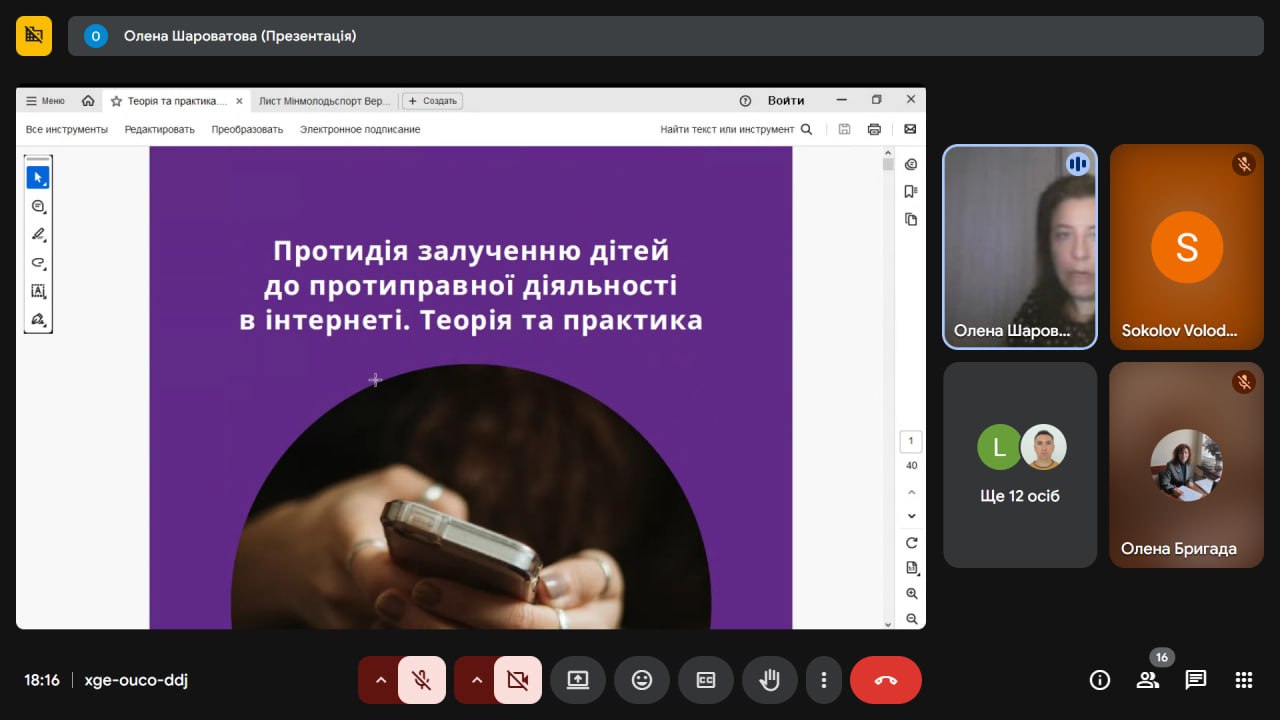This screenshot has width=1280, height=720.
Task: Click the home icon in PDF viewer
Action: [88, 101]
